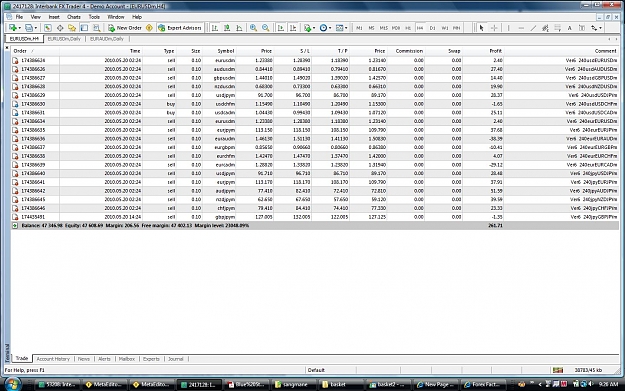Screen dimensions: 625x391
Task: Switch chart to candlesticks icon
Action: (227, 28)
